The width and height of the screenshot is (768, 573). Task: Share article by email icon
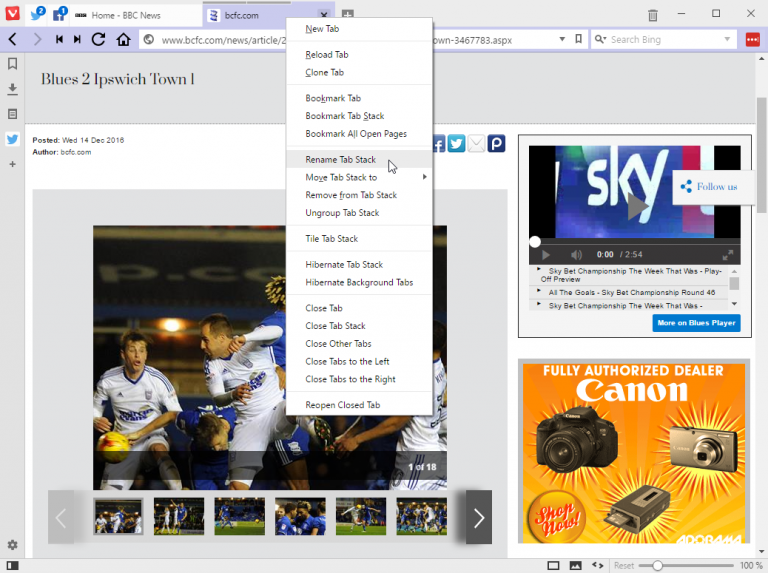476,143
